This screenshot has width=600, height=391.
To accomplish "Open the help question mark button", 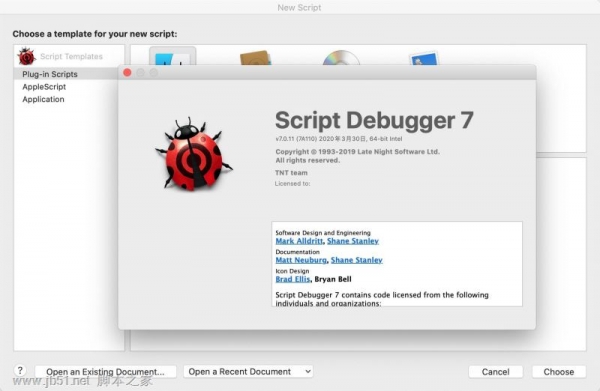I will (20, 370).
